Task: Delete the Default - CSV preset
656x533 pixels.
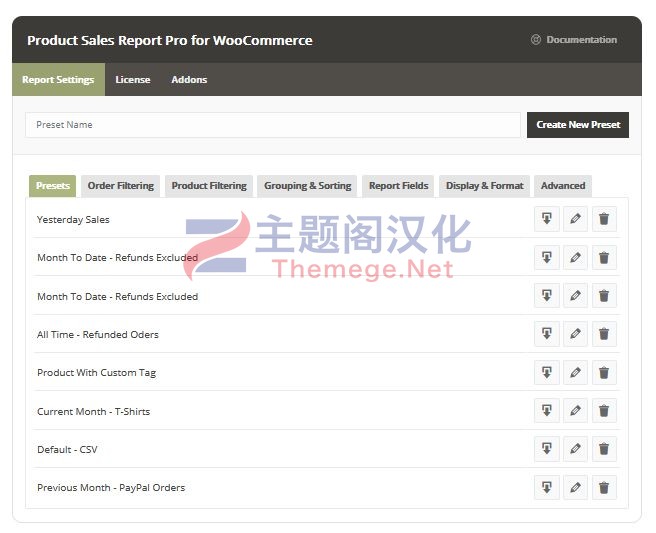Action: click(x=604, y=448)
